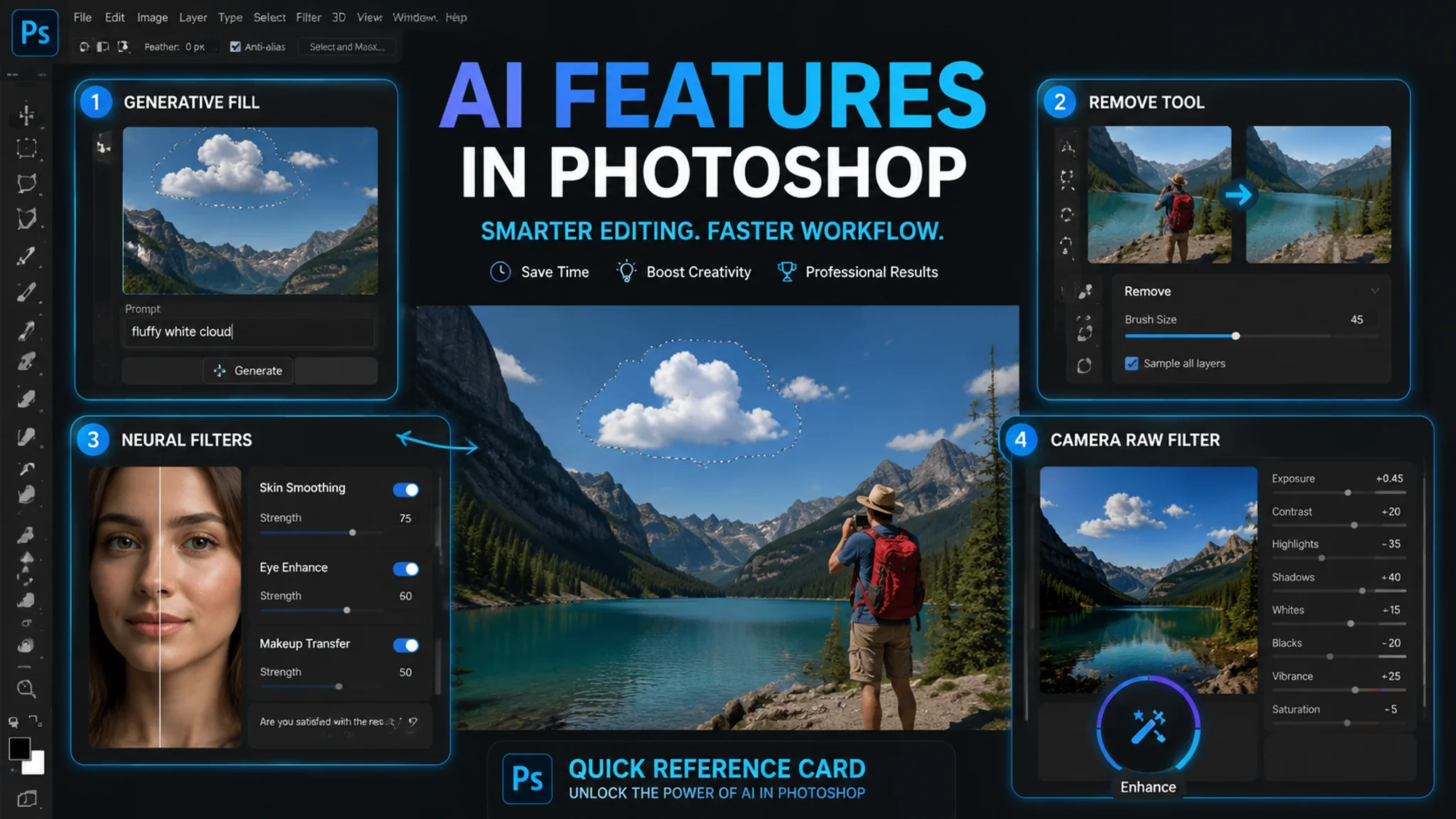Click the Exposure slider in Camera Raw
The image size is (1456, 819).
(1339, 493)
